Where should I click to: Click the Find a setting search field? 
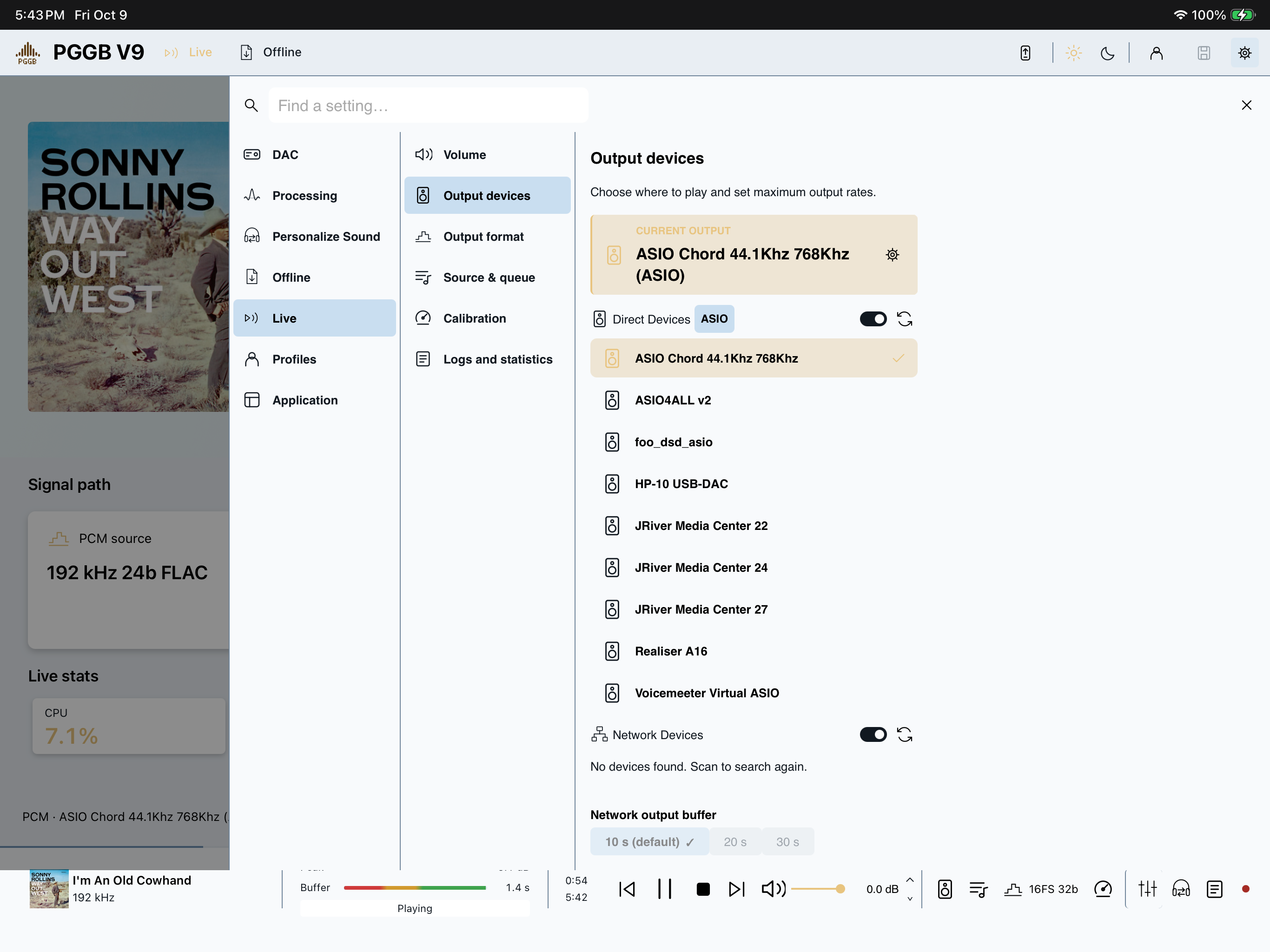pyautogui.click(x=428, y=106)
